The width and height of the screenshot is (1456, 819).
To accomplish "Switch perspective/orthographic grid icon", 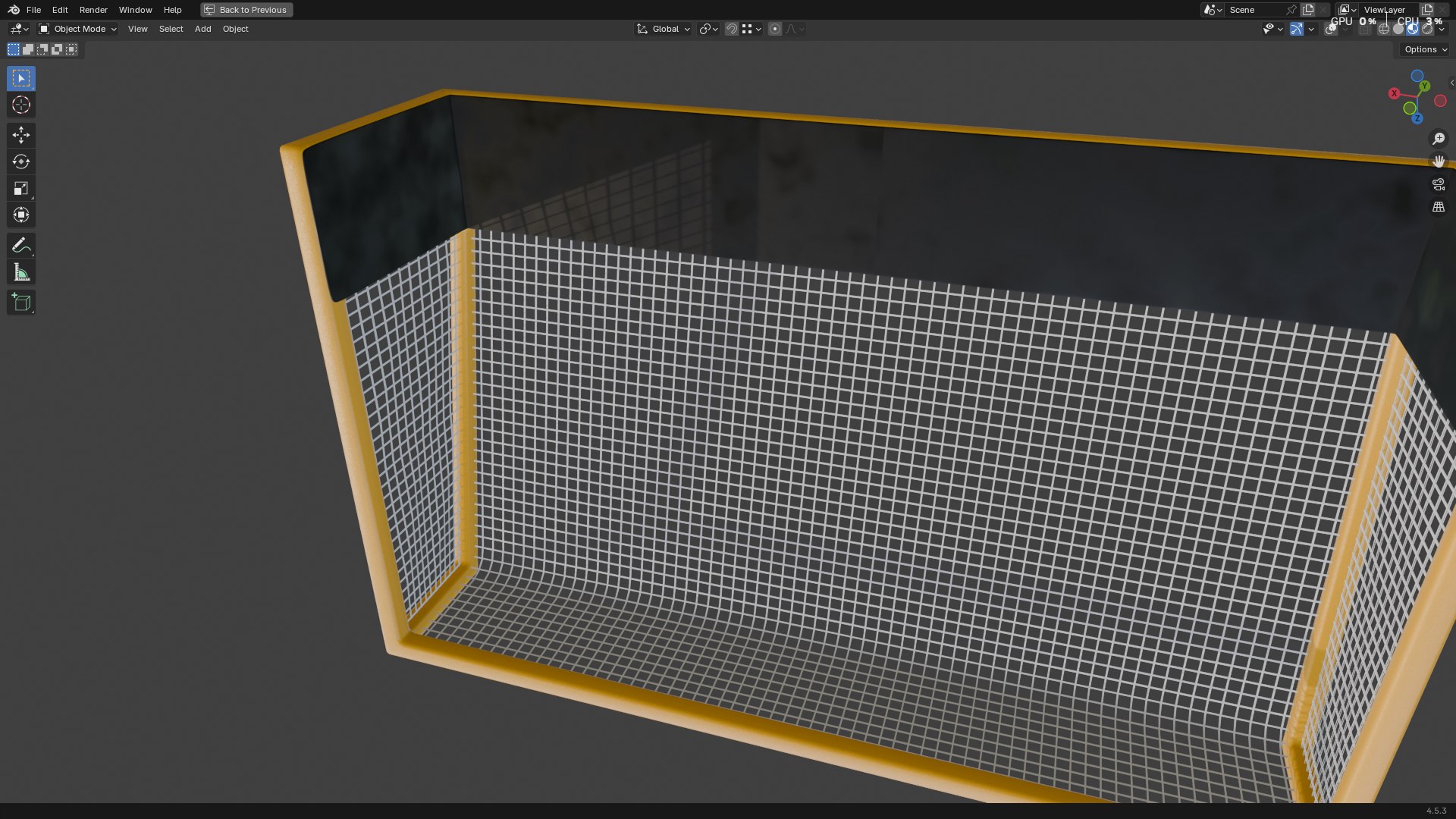I will coord(1439,207).
